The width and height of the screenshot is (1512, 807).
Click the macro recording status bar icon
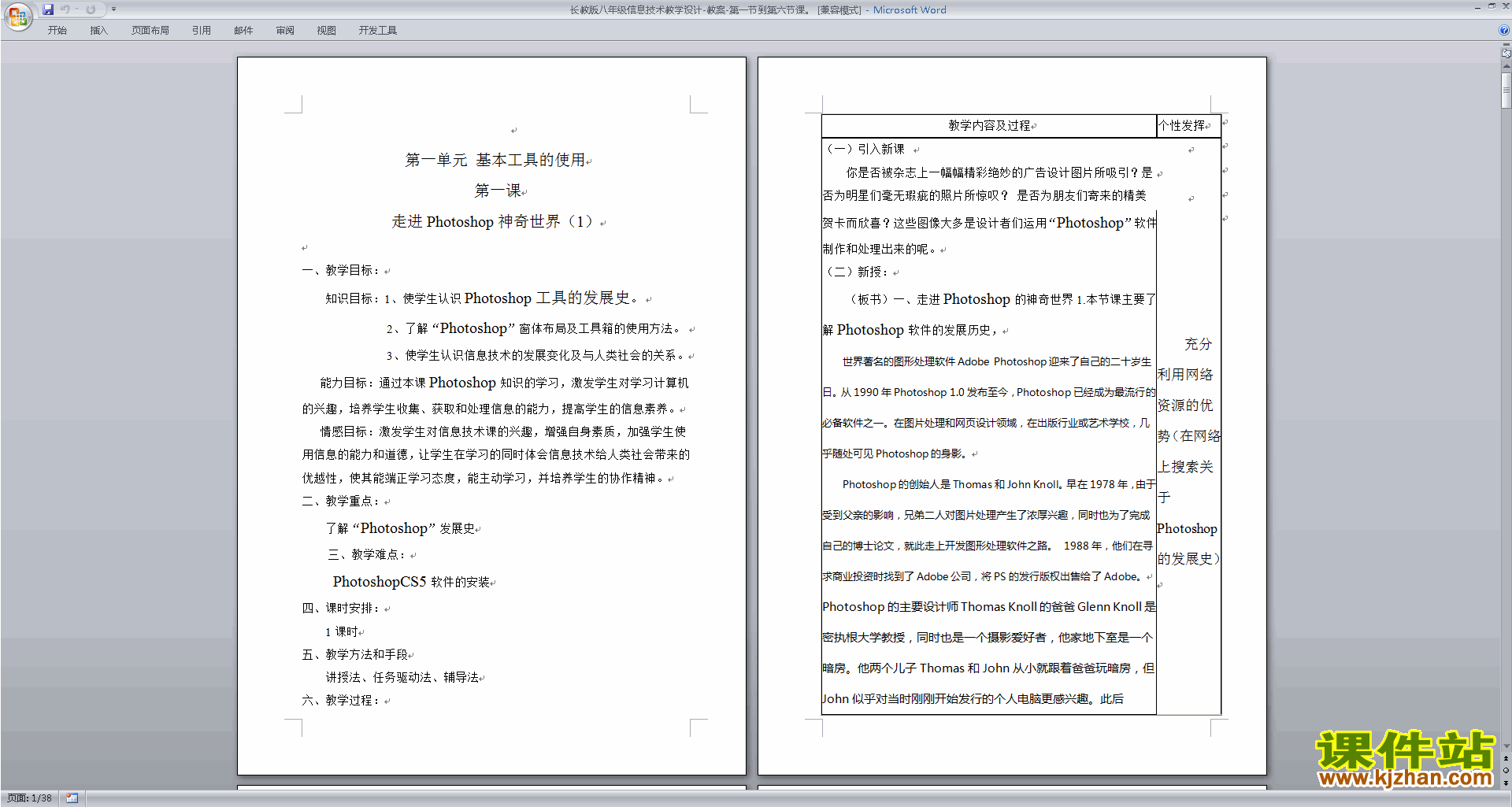(x=72, y=798)
